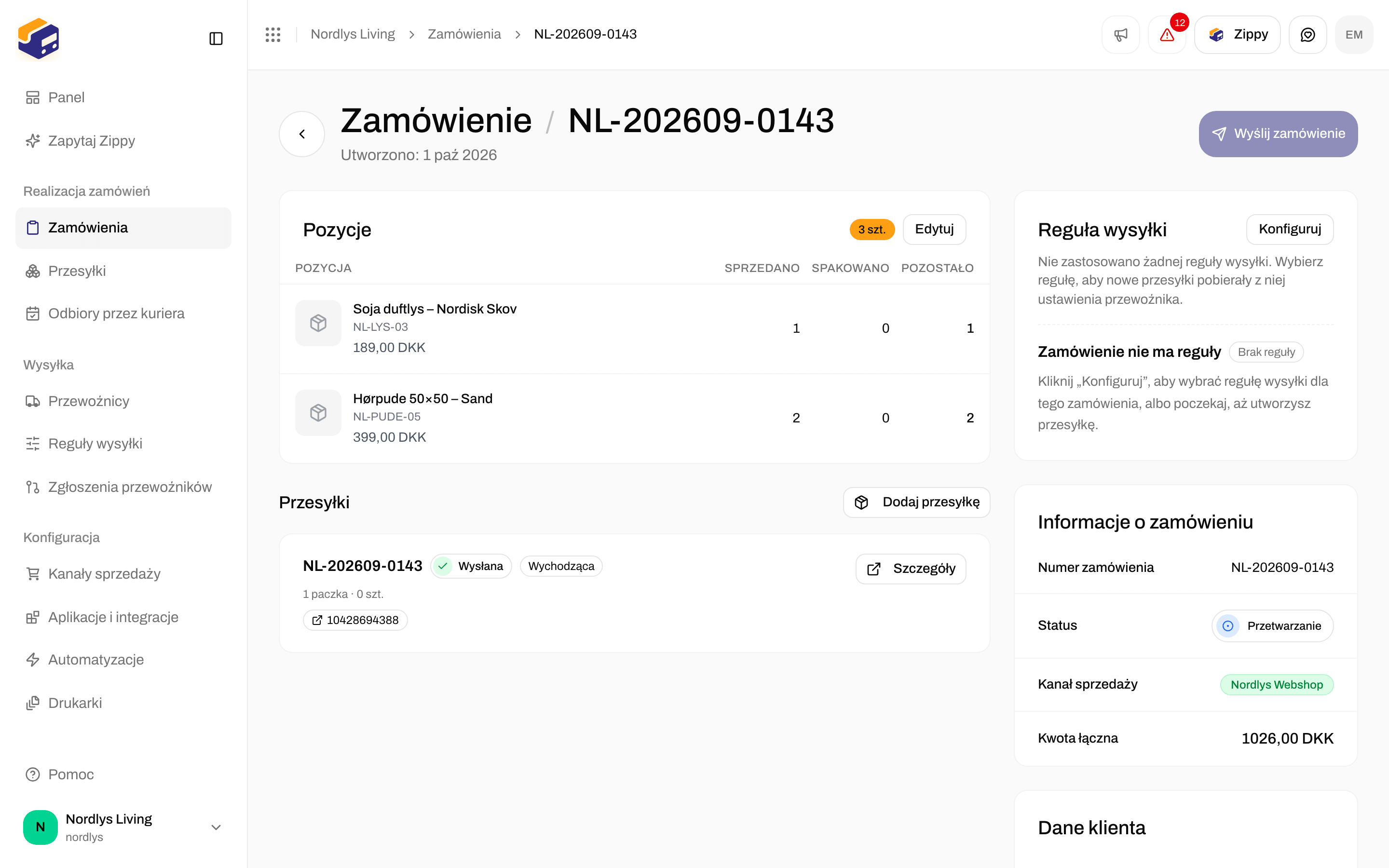1389x868 pixels.
Task: Click Konfiguruj in Reguła wysyłki
Action: pyautogui.click(x=1290, y=229)
